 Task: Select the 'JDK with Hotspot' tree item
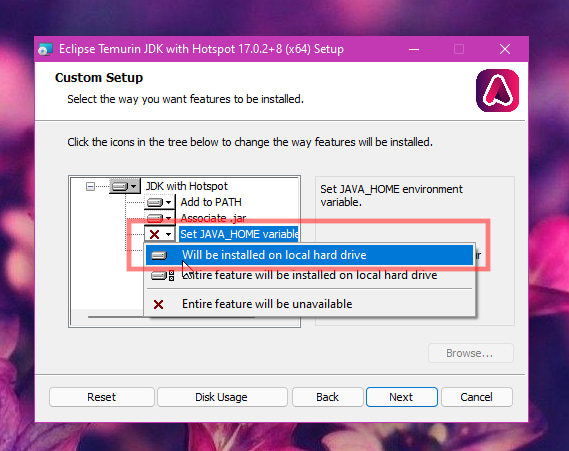[x=187, y=186]
